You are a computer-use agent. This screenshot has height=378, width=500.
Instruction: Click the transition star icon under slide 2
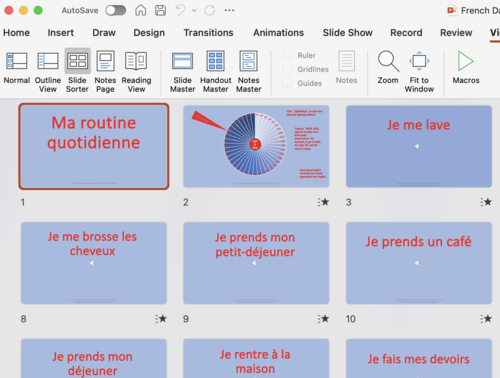(323, 202)
